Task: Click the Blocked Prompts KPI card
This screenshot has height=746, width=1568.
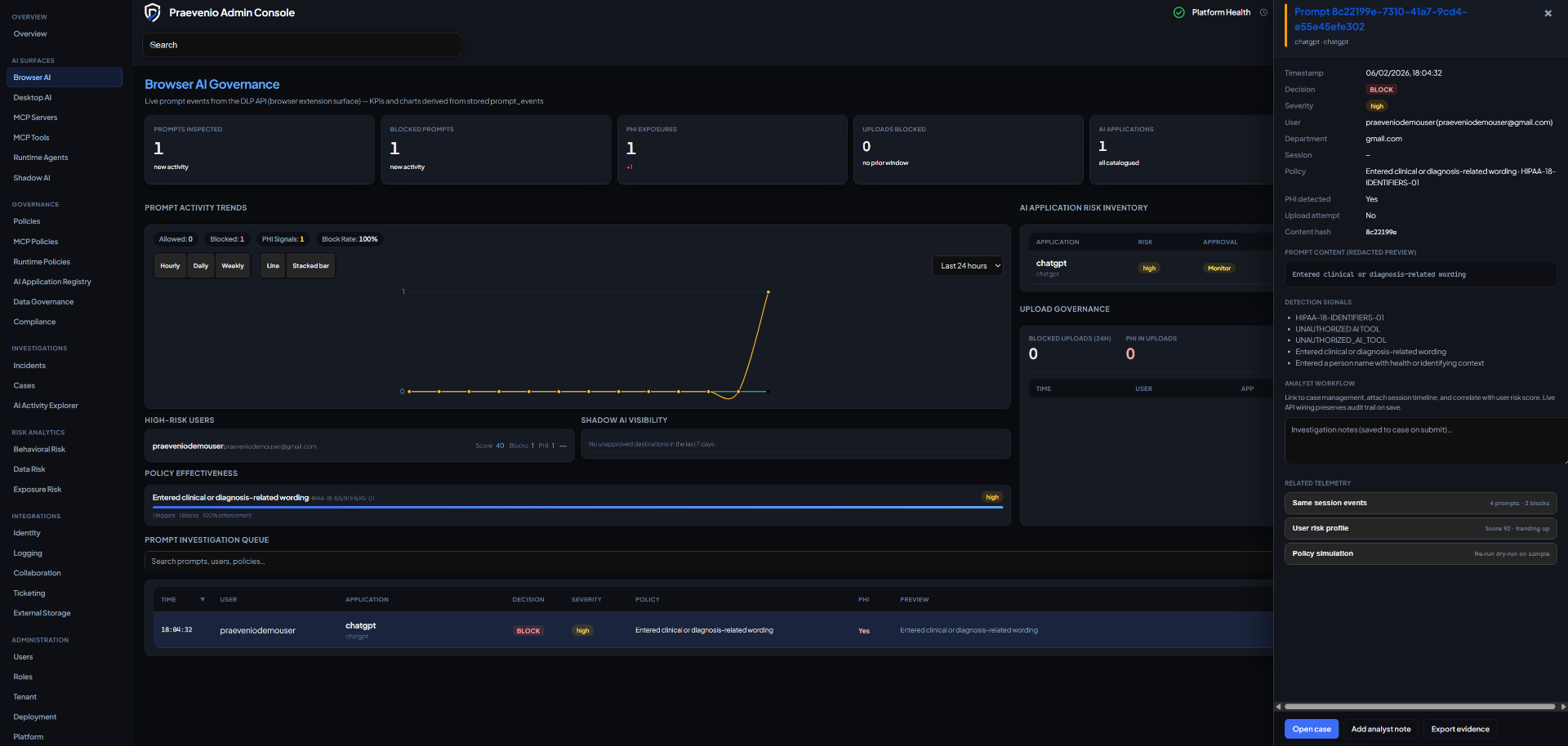Action: pyautogui.click(x=496, y=149)
